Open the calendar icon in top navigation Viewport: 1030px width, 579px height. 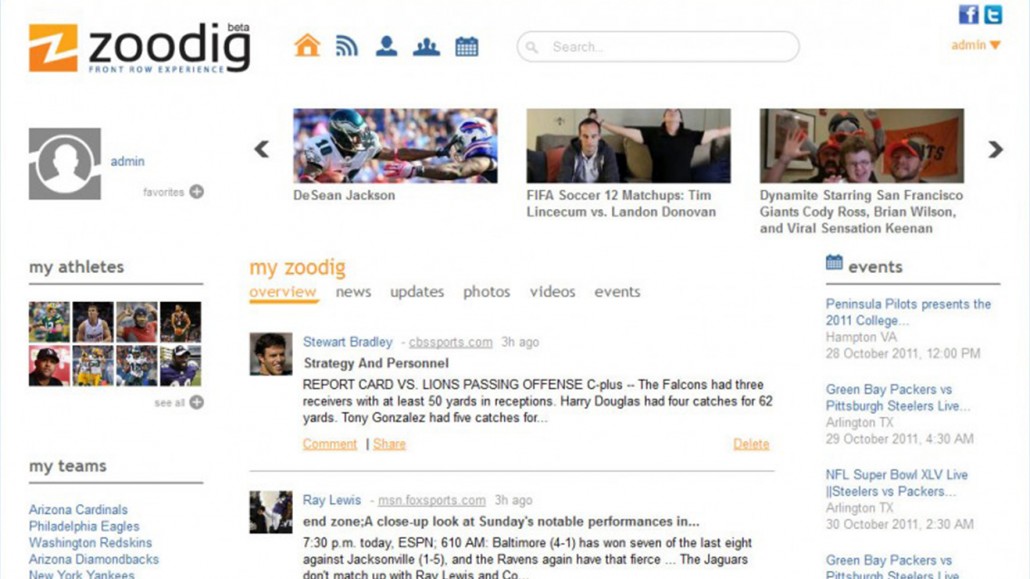coord(466,47)
